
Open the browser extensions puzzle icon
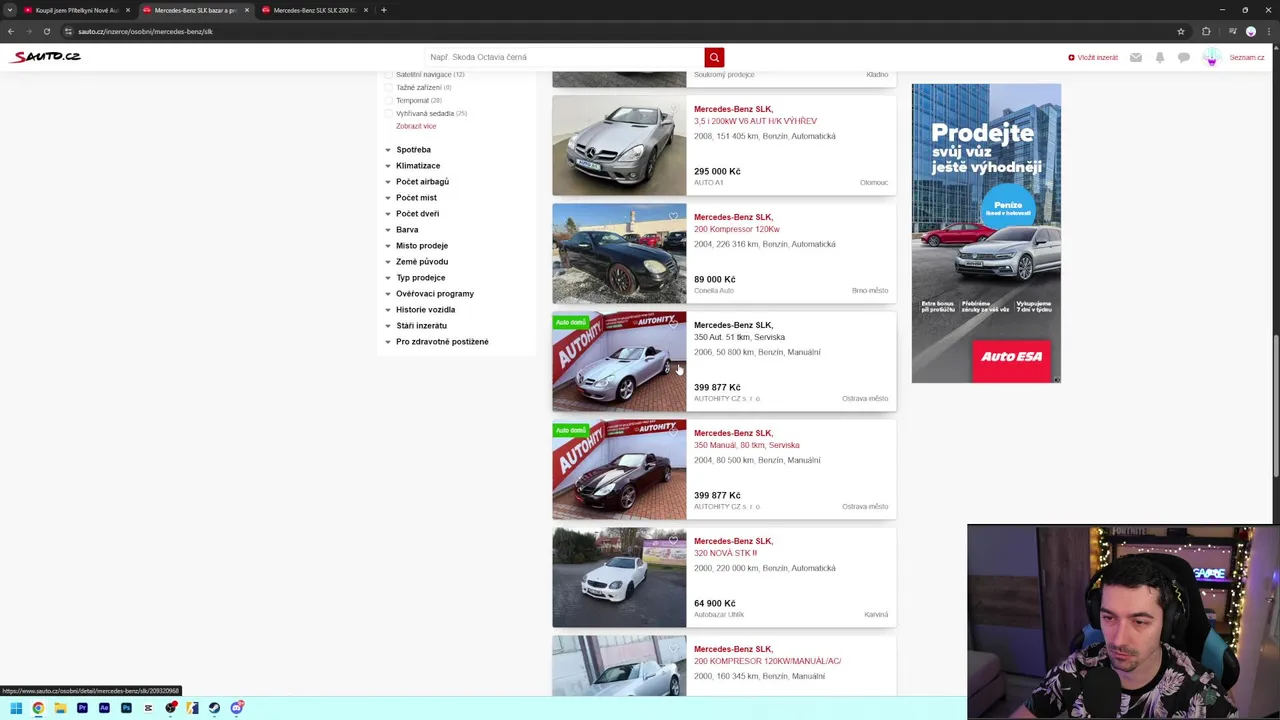pos(1206,31)
